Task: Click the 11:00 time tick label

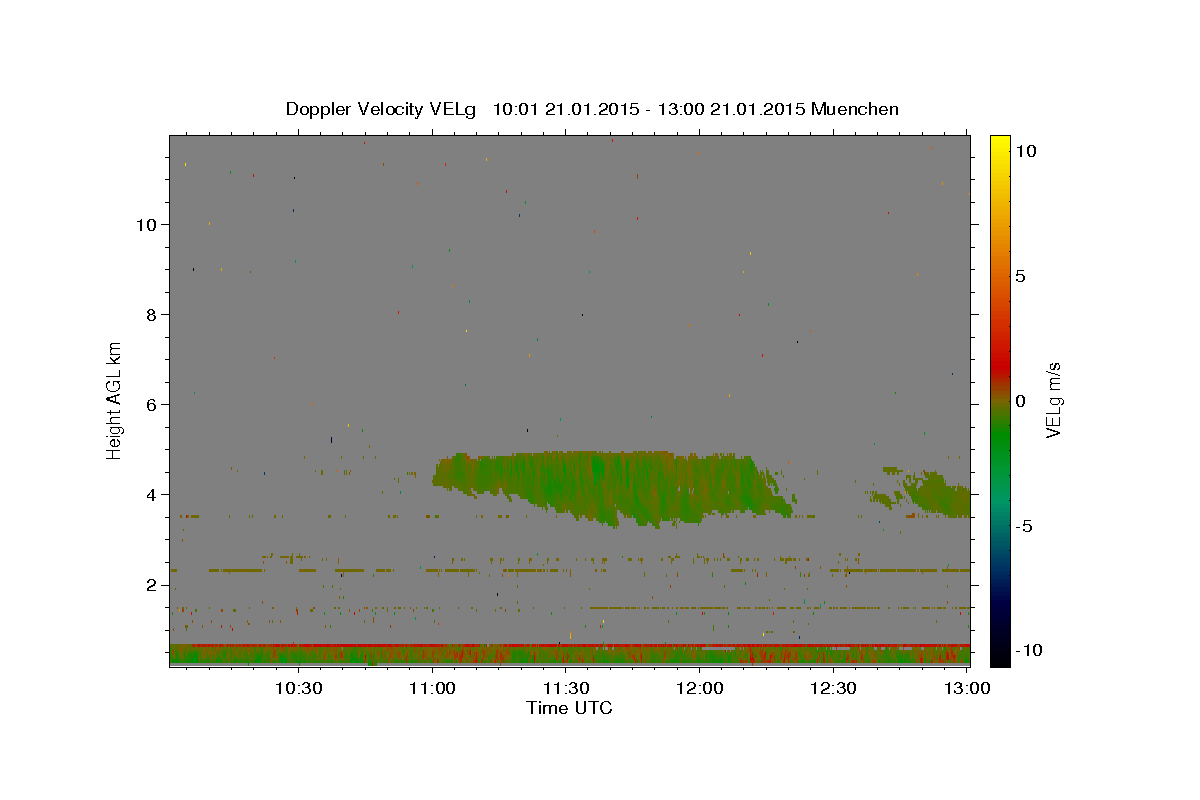Action: (432, 688)
